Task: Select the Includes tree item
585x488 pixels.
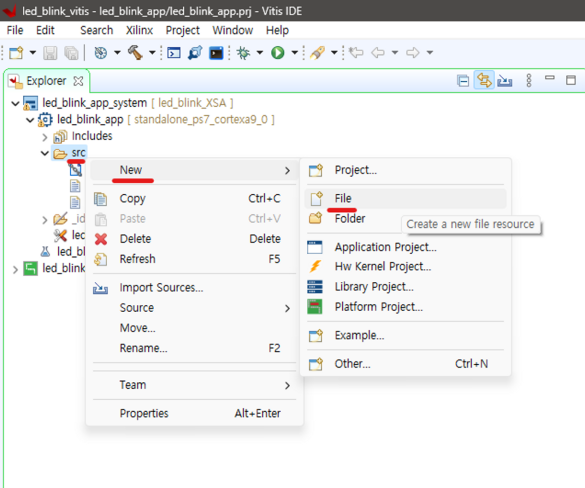Action: pos(92,136)
